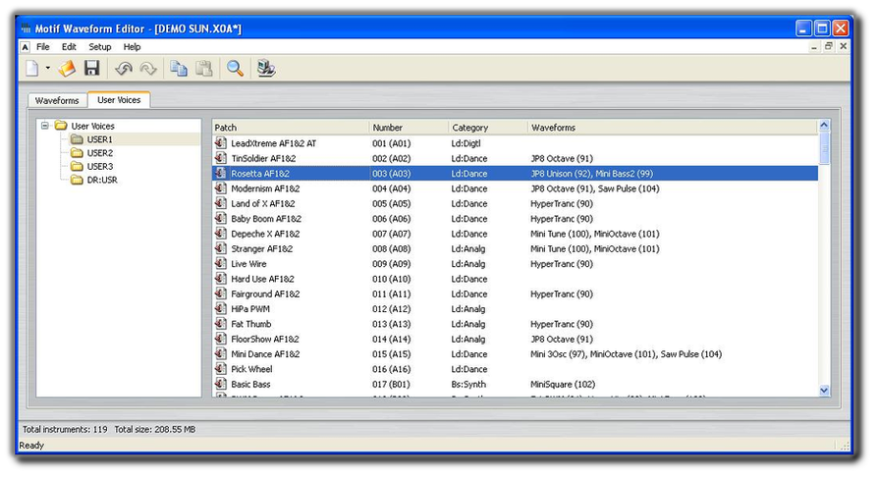Open the Help menu

pyautogui.click(x=132, y=47)
